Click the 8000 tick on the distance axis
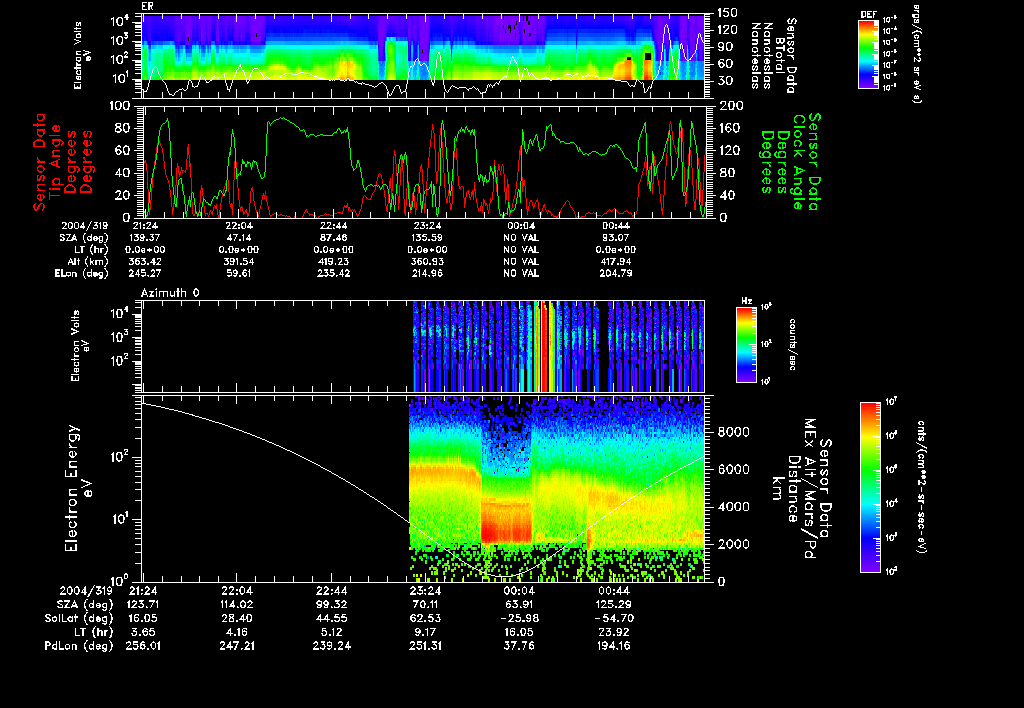 733,432
